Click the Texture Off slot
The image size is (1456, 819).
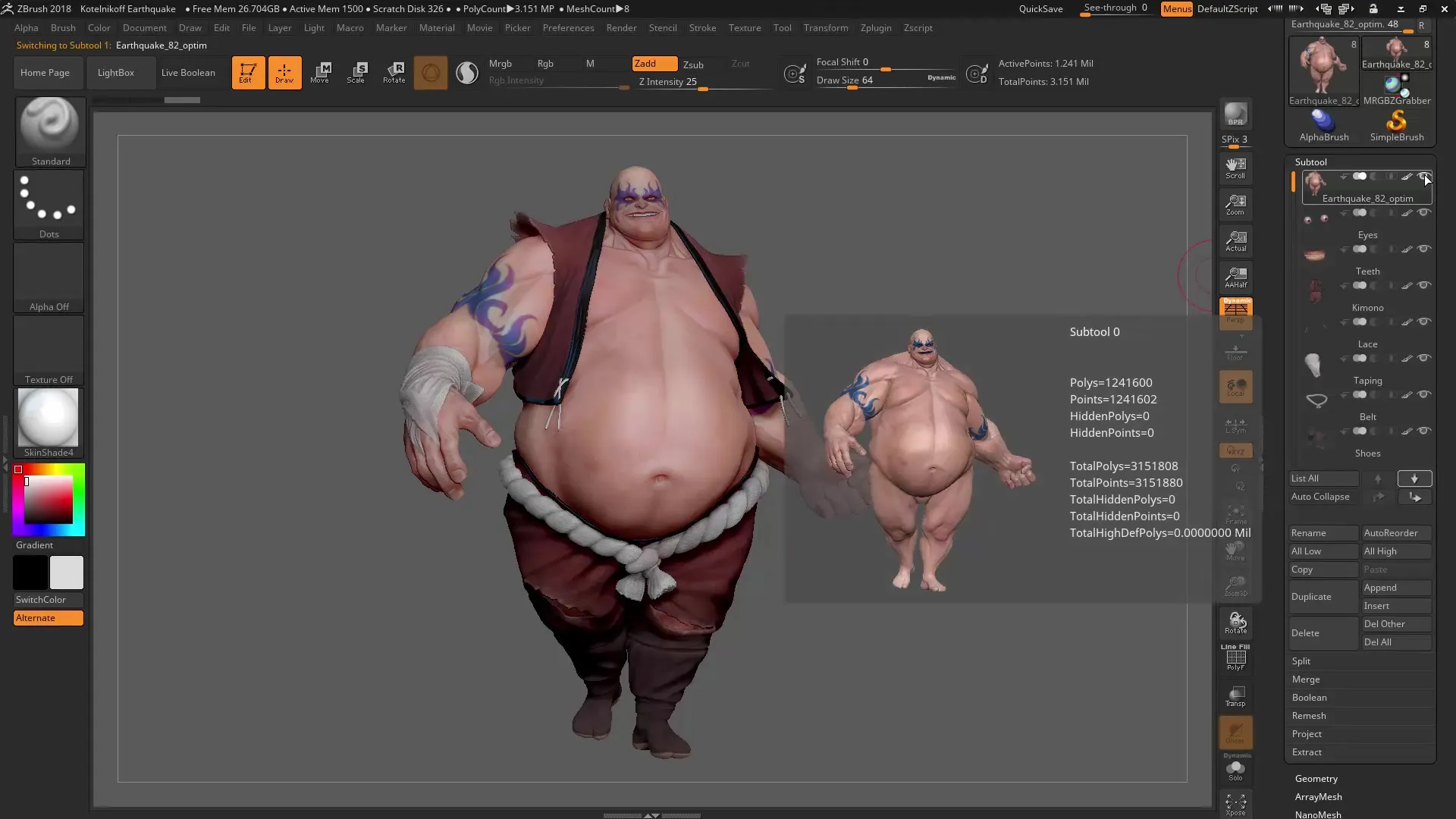point(49,350)
